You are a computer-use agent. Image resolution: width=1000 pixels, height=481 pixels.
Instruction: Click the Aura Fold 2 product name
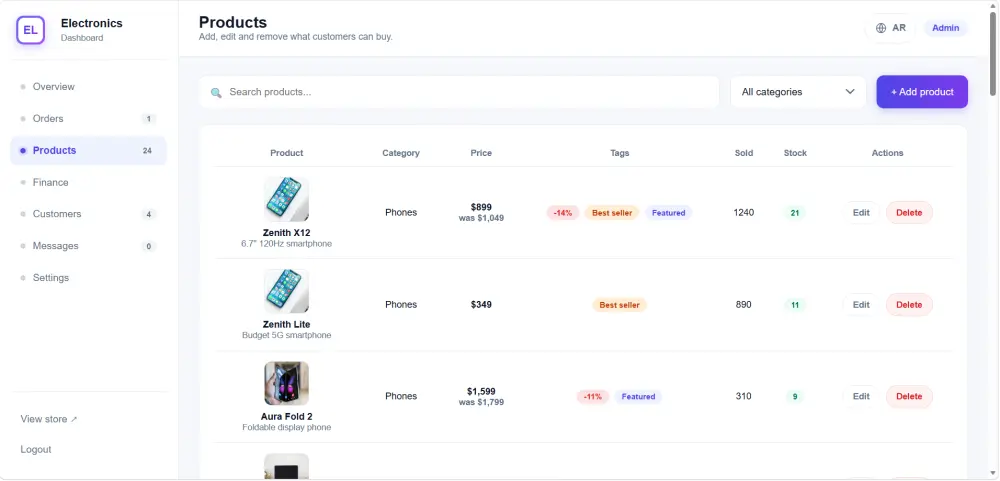pos(286,417)
